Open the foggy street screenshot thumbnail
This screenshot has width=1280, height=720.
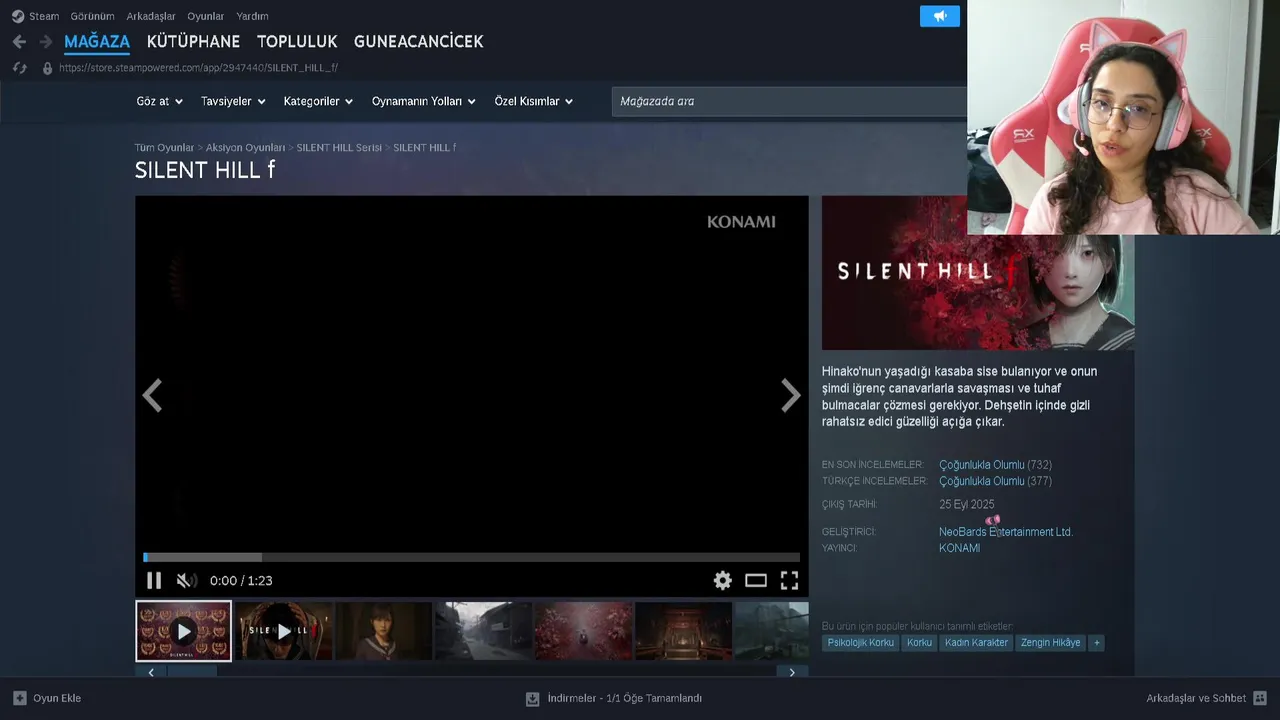pos(484,631)
